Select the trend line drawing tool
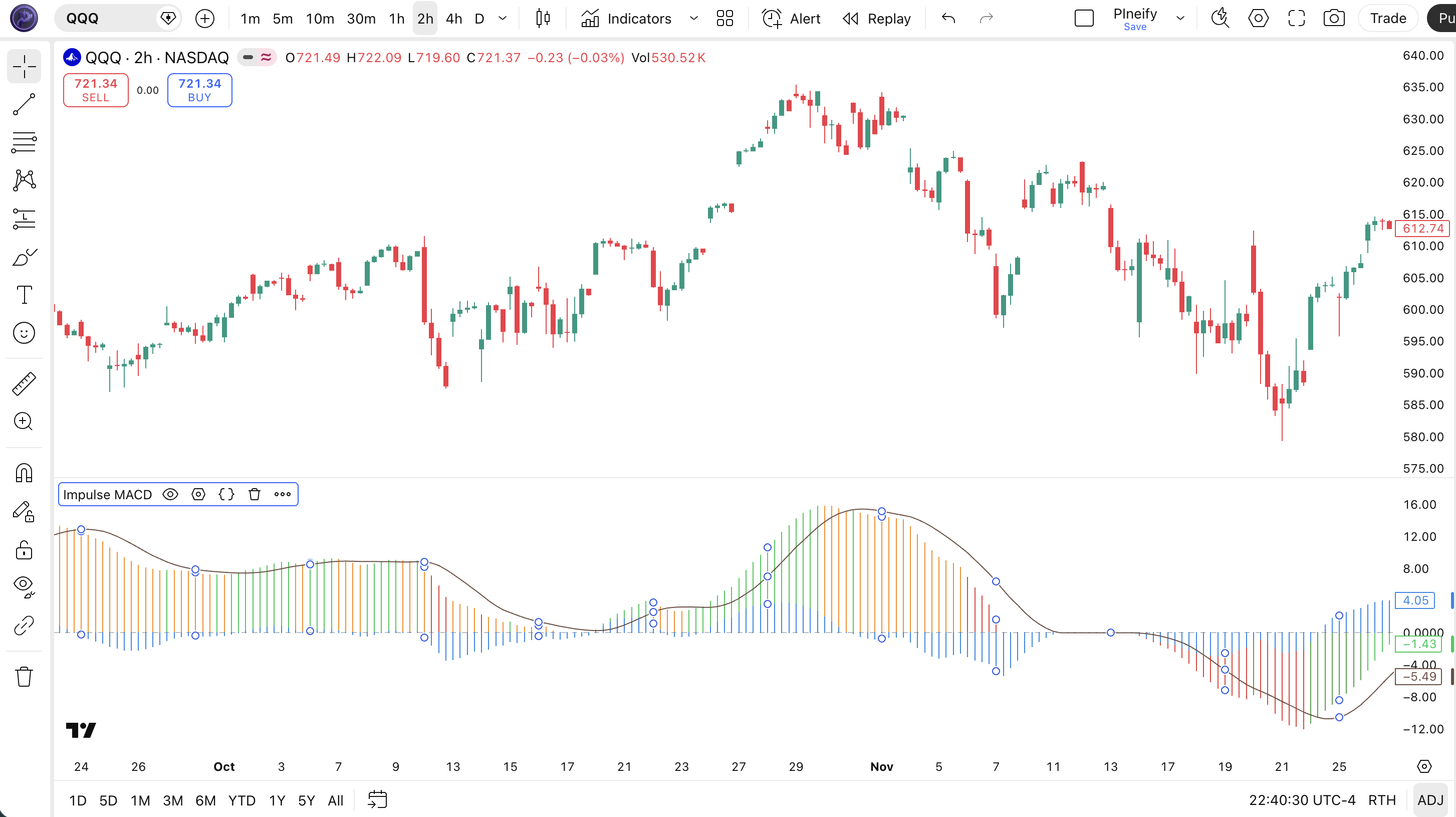Viewport: 1456px width, 817px height. pyautogui.click(x=25, y=105)
